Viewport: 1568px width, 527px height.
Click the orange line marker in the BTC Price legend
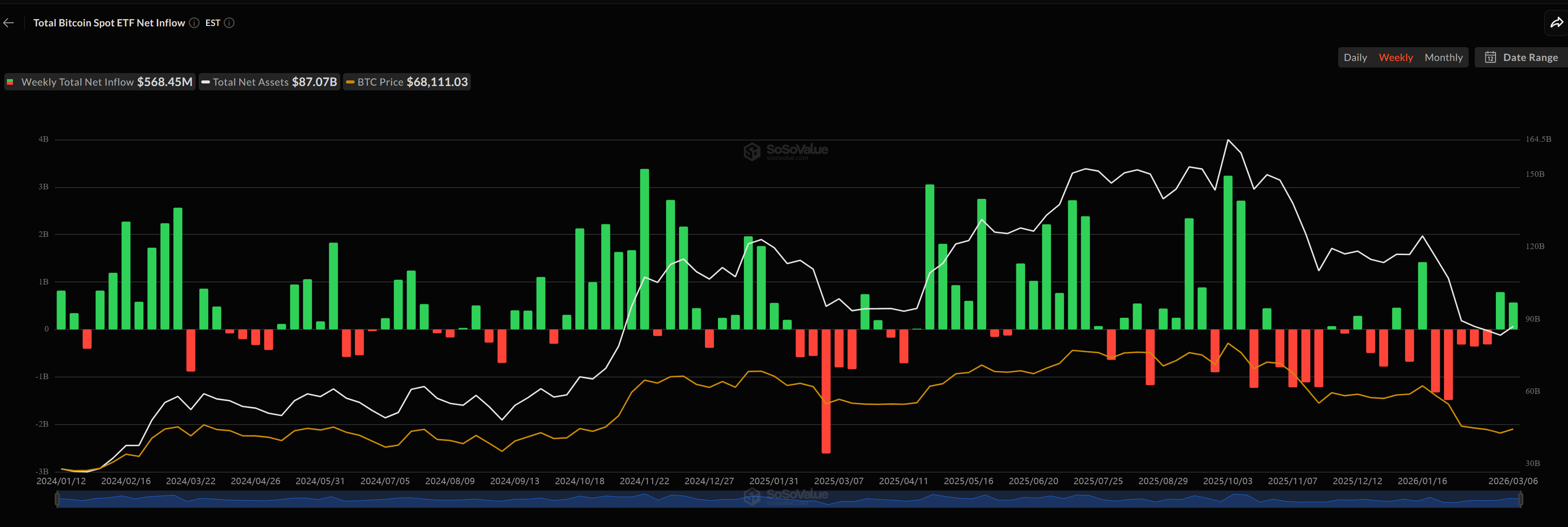pos(350,82)
